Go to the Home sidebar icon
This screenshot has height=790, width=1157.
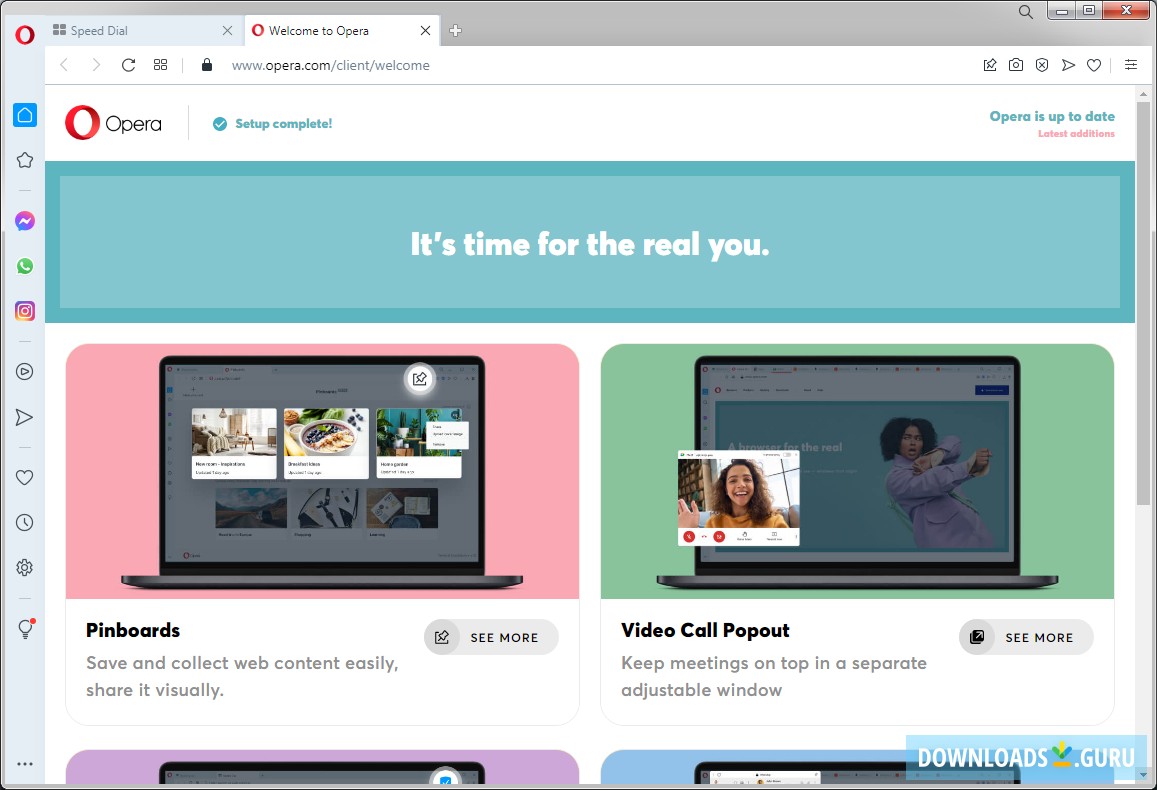tap(25, 115)
